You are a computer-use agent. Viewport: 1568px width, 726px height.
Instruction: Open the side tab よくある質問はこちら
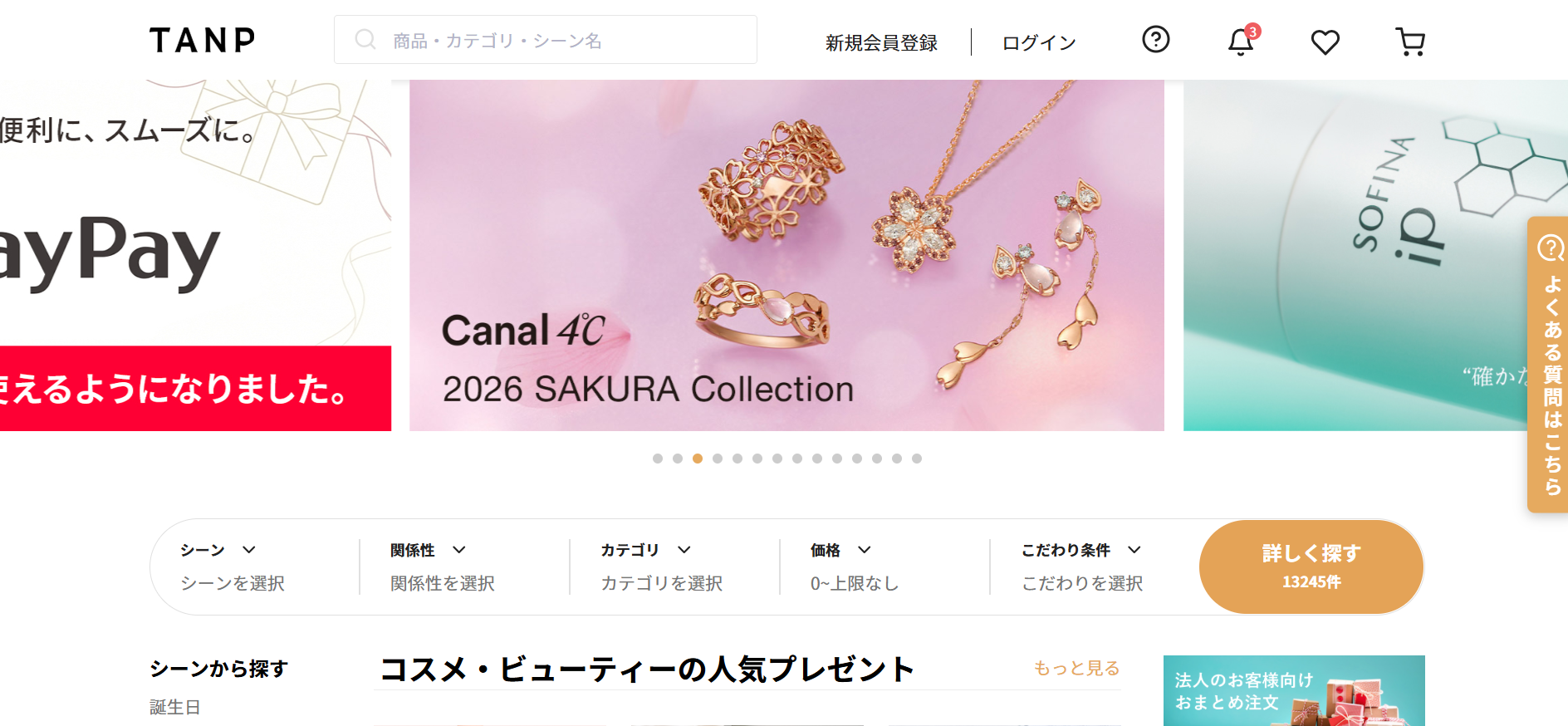pyautogui.click(x=1548, y=364)
